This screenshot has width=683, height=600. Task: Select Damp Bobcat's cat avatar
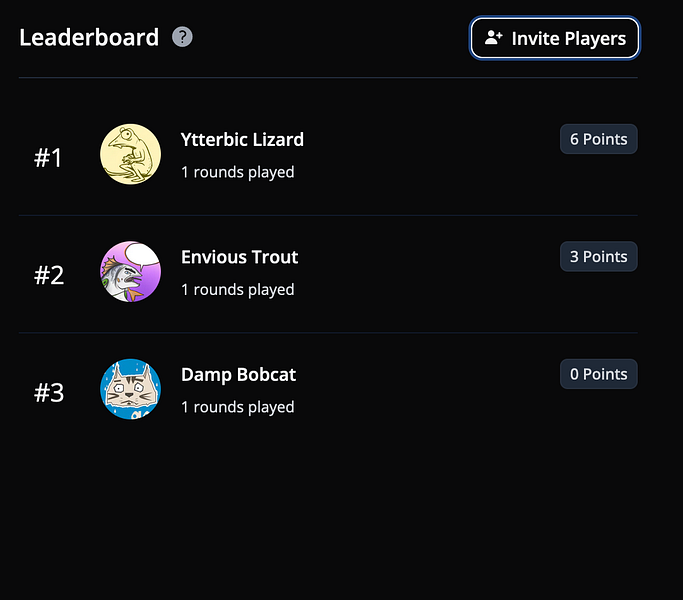click(130, 389)
